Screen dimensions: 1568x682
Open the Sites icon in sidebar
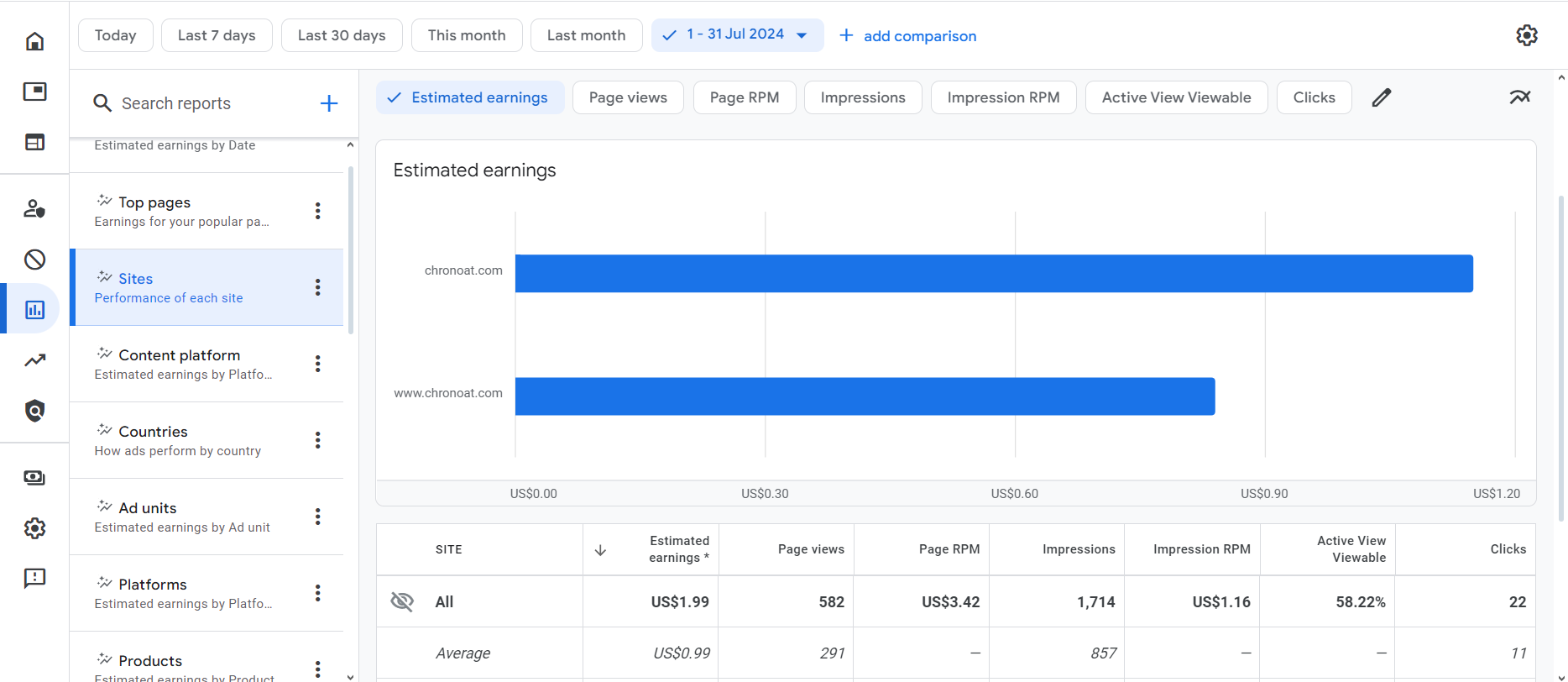click(34, 142)
